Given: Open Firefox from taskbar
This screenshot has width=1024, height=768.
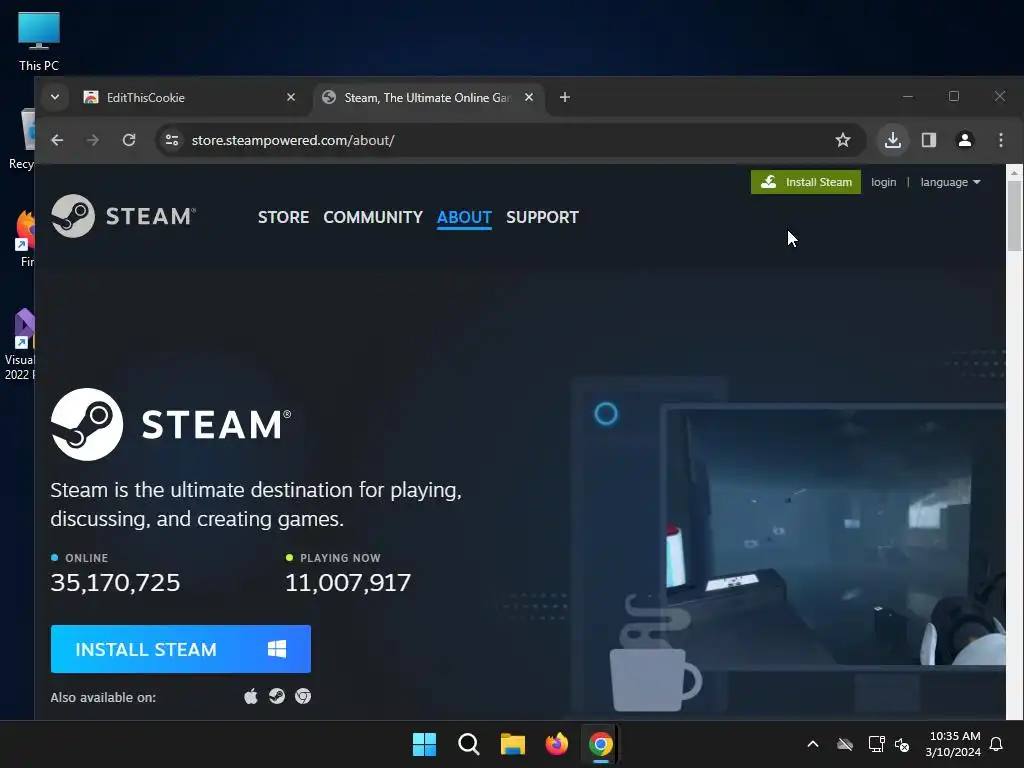Looking at the screenshot, I should tap(556, 744).
